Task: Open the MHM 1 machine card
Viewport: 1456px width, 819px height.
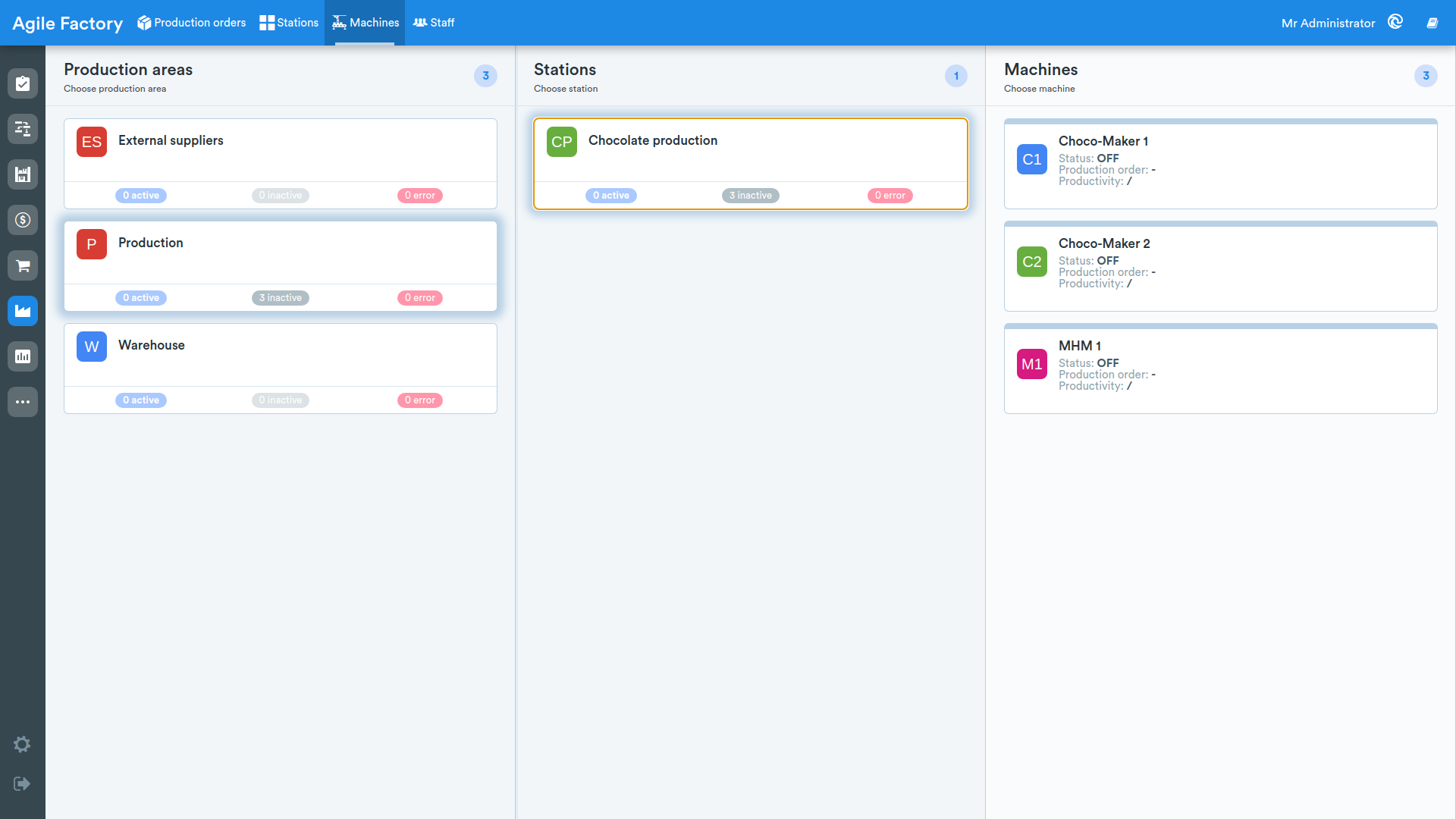Action: point(1221,369)
